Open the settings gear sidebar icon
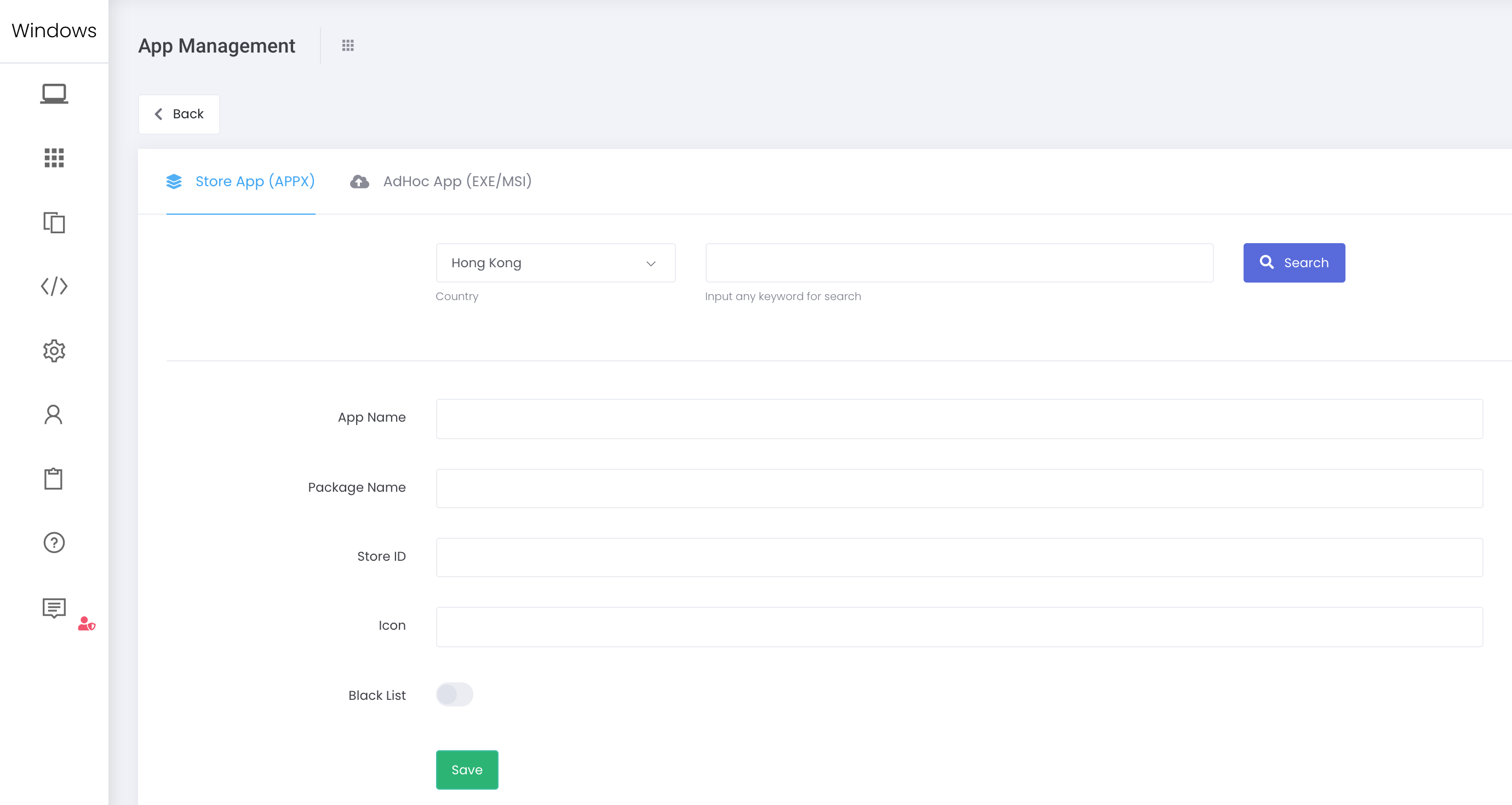Viewport: 1512px width, 805px height. pos(54,350)
